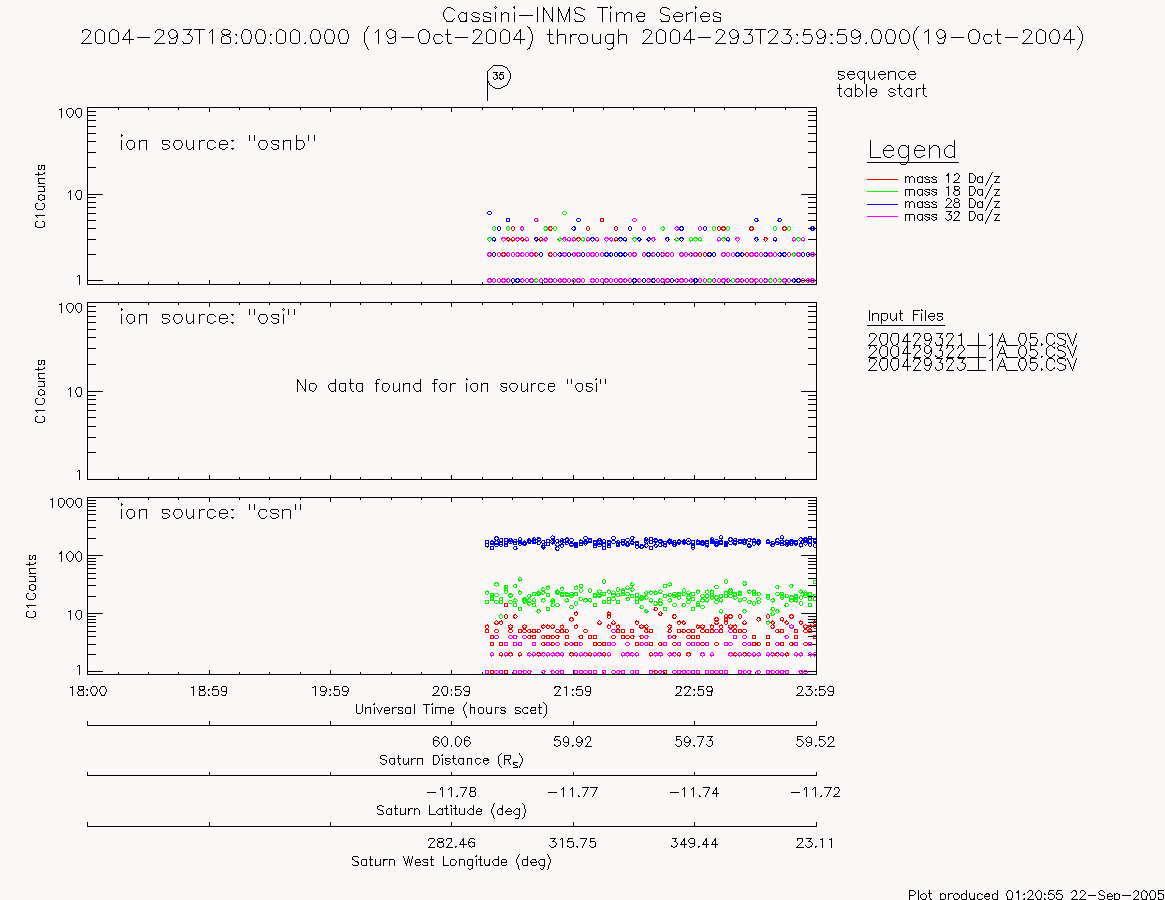Click the Saturn Distance value 59.73
Viewport: 1165px width, 900px height.
pos(694,742)
